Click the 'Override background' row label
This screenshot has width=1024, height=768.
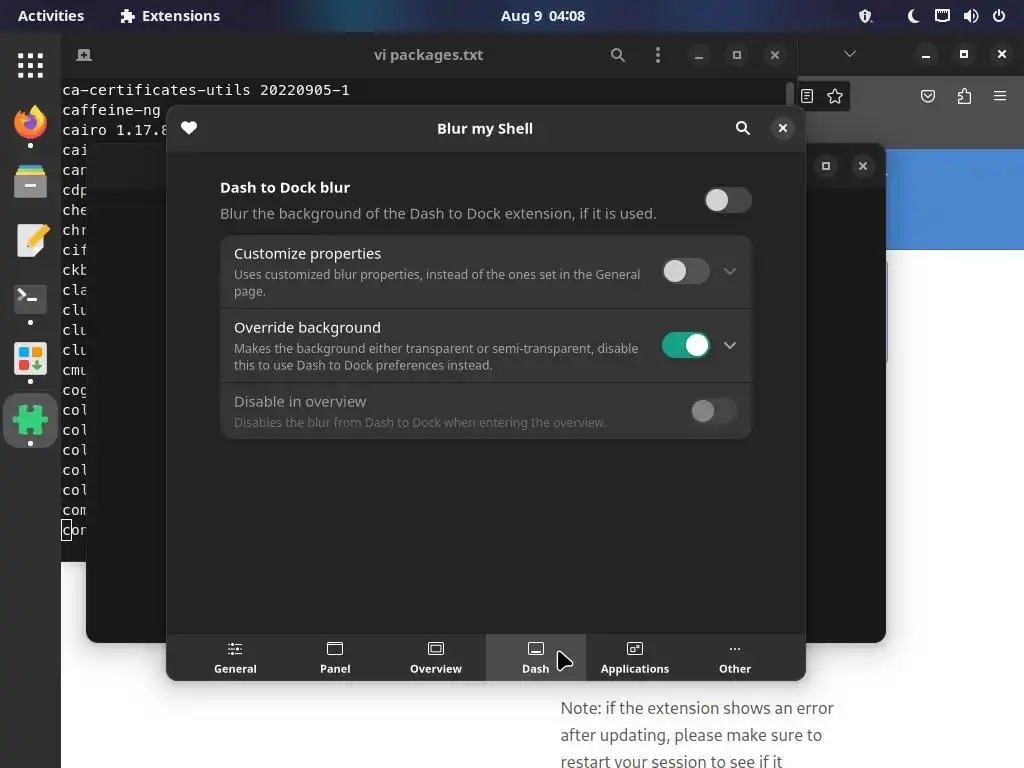pos(307,328)
